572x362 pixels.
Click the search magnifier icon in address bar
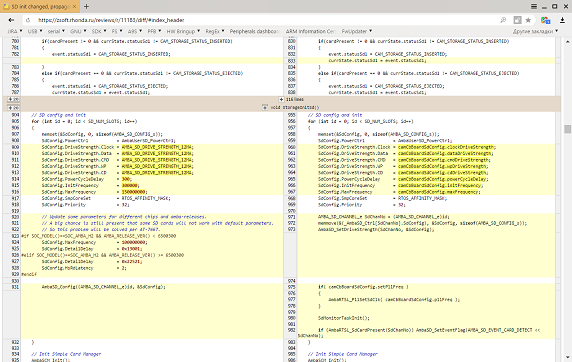click(x=503, y=20)
